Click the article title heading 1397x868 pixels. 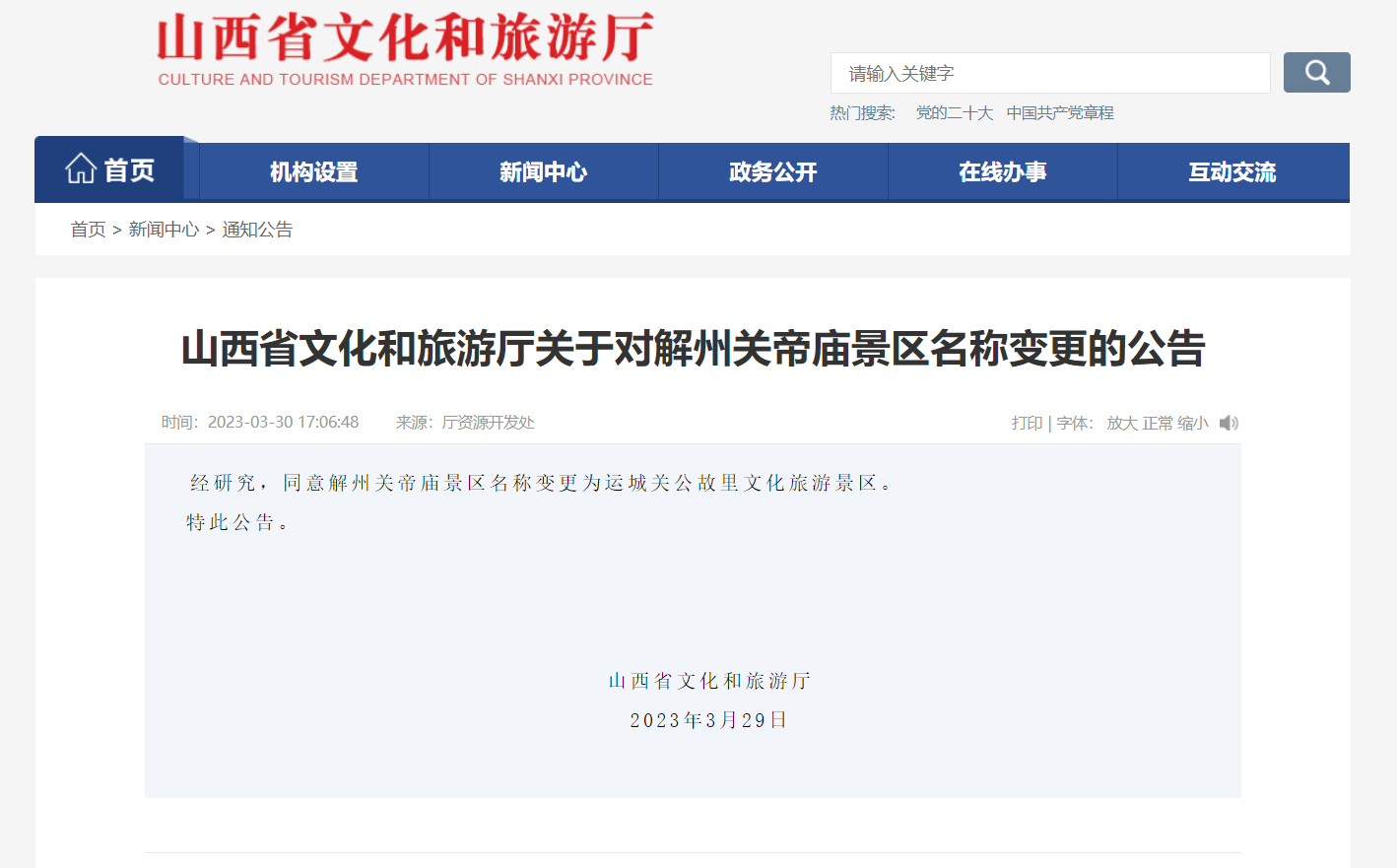coord(694,349)
